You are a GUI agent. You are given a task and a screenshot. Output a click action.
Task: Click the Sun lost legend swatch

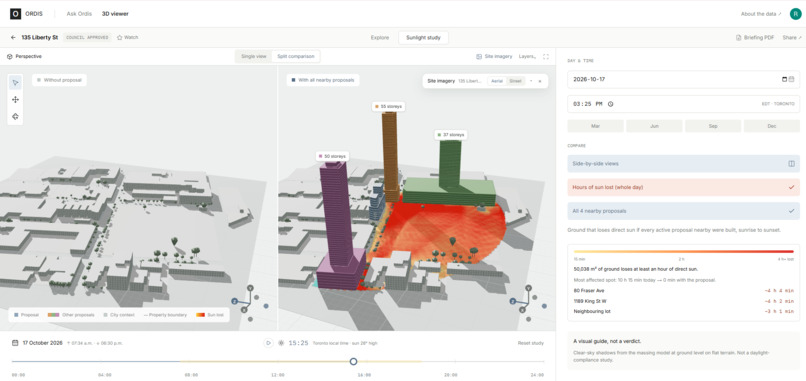199,315
